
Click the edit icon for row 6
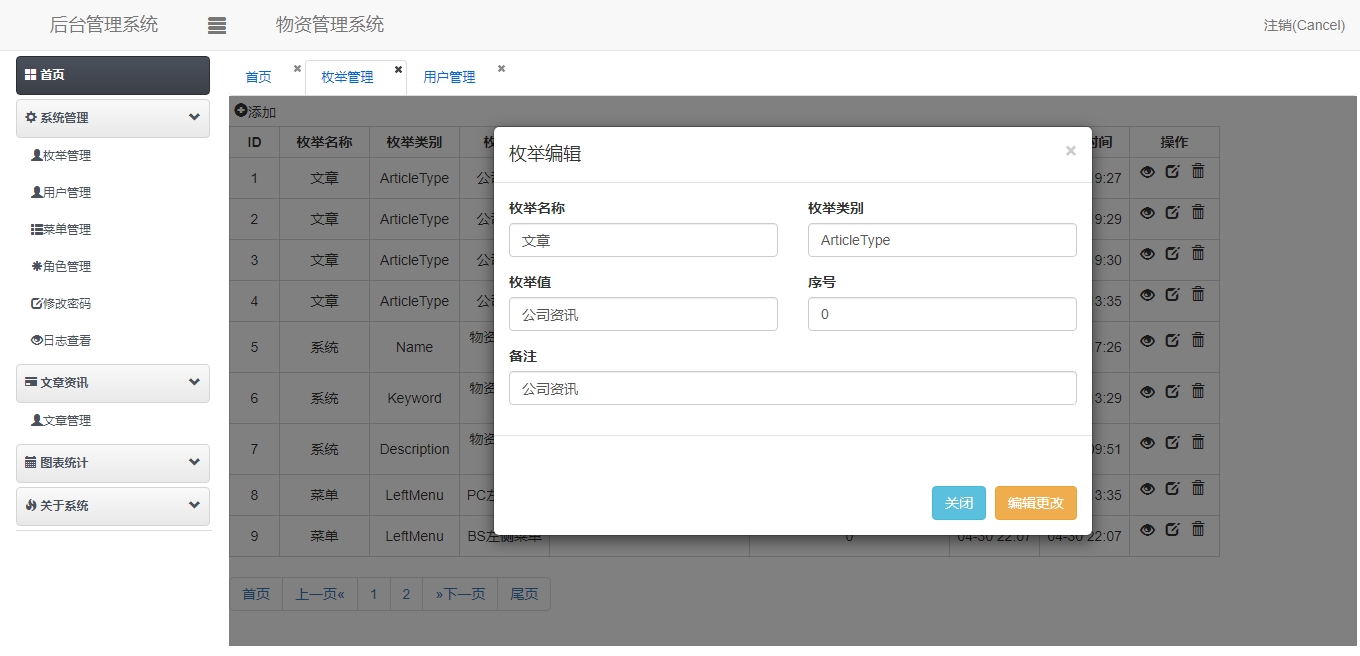(1172, 391)
